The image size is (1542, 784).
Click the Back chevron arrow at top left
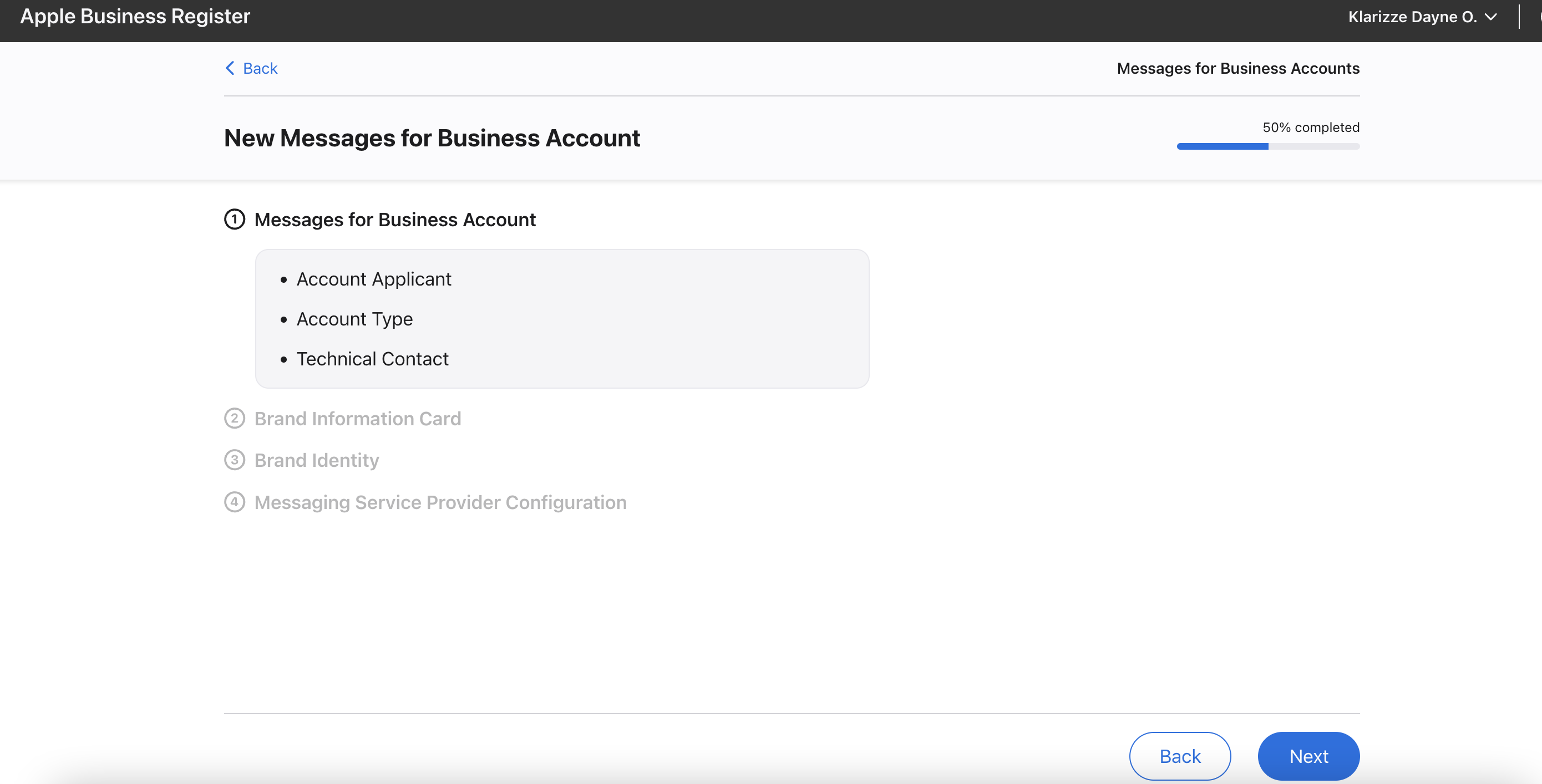230,68
